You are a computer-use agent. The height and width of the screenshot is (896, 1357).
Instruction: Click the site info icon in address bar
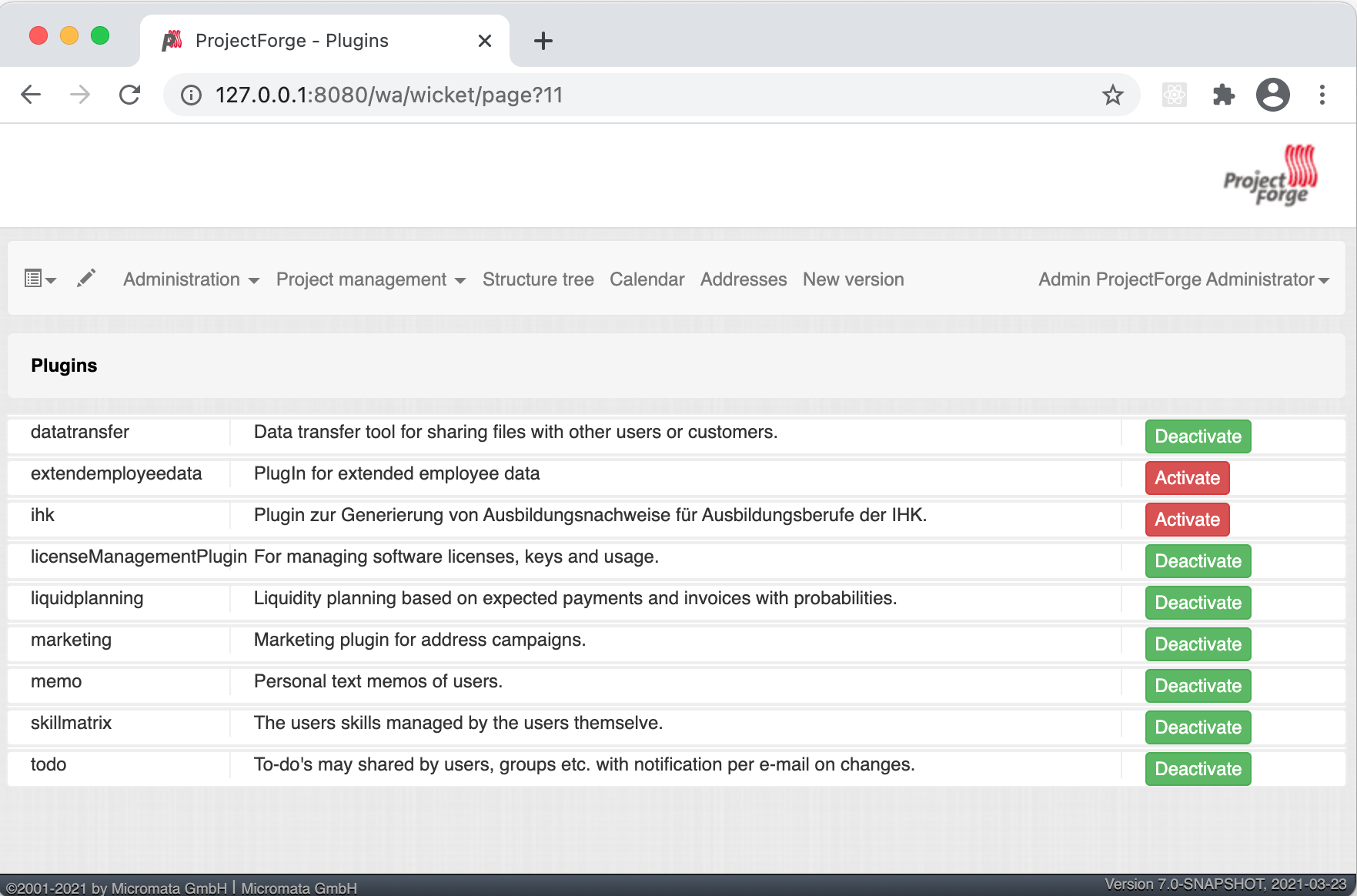[189, 95]
